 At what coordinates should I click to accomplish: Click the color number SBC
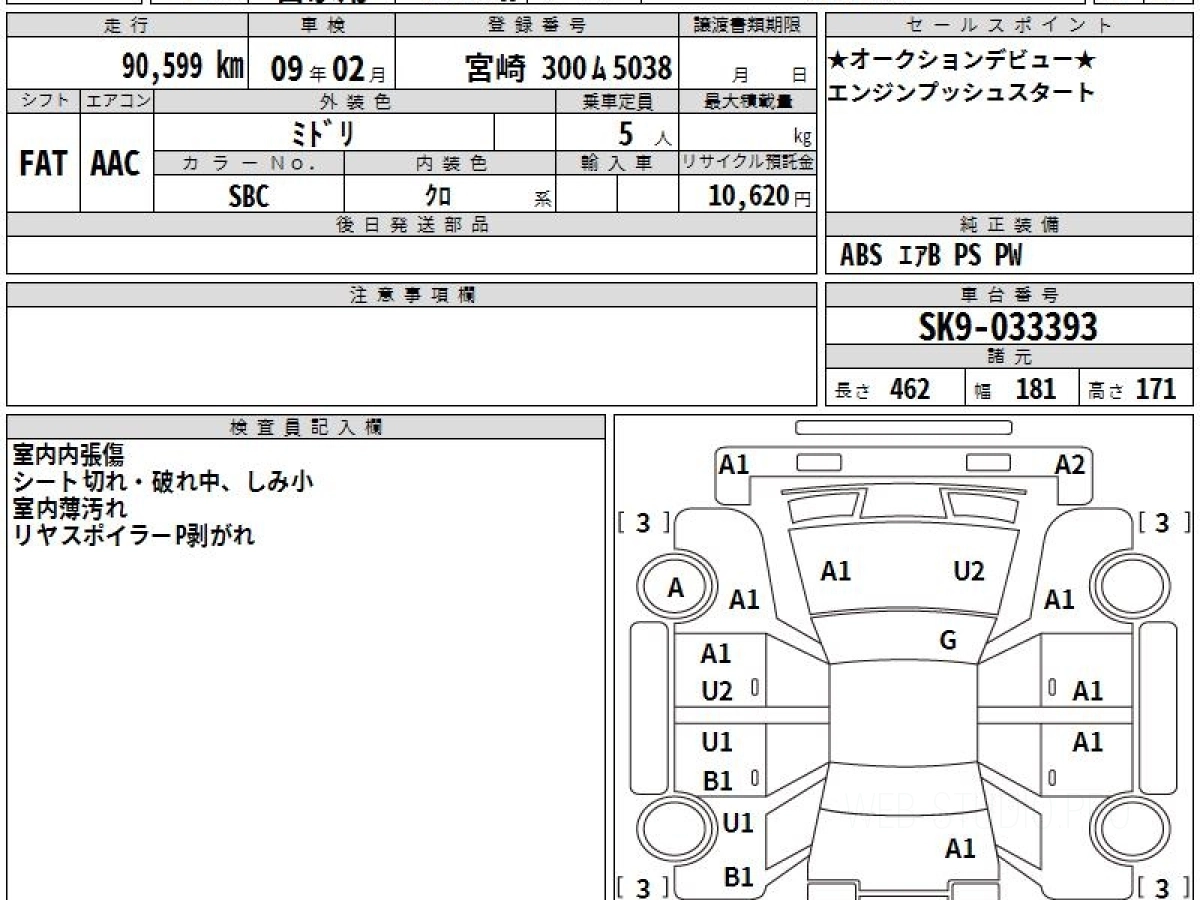point(249,196)
